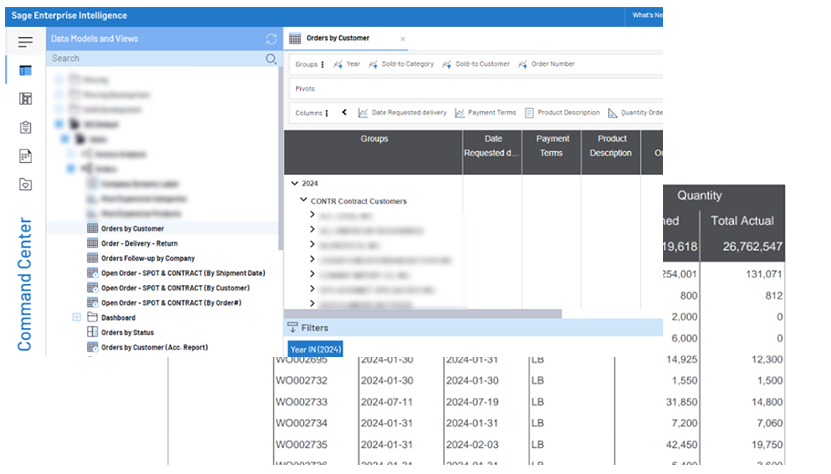This screenshot has width=831, height=474.
Task: Click the Groups options dots icon
Action: (x=323, y=64)
